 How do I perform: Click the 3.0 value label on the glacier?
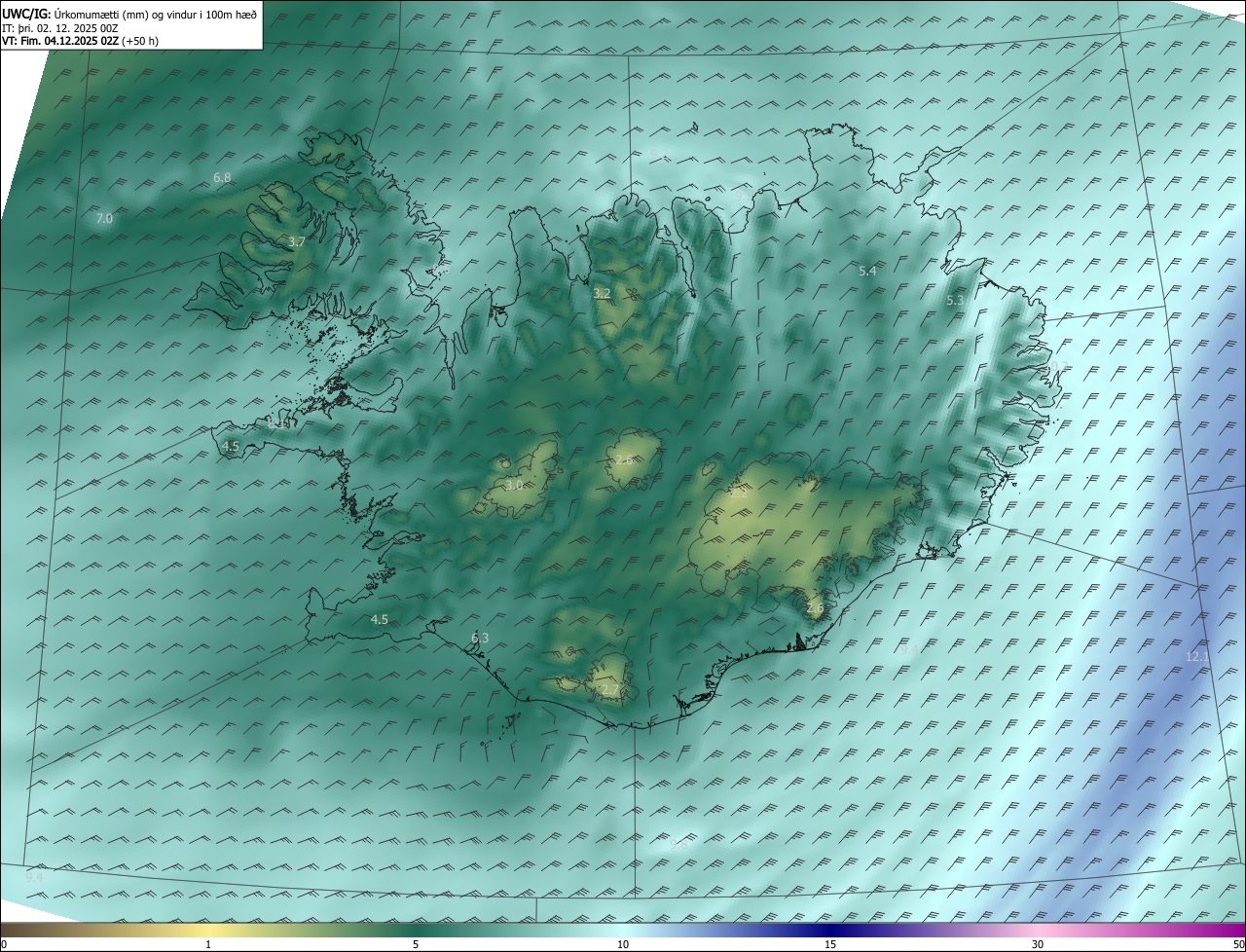pos(514,485)
